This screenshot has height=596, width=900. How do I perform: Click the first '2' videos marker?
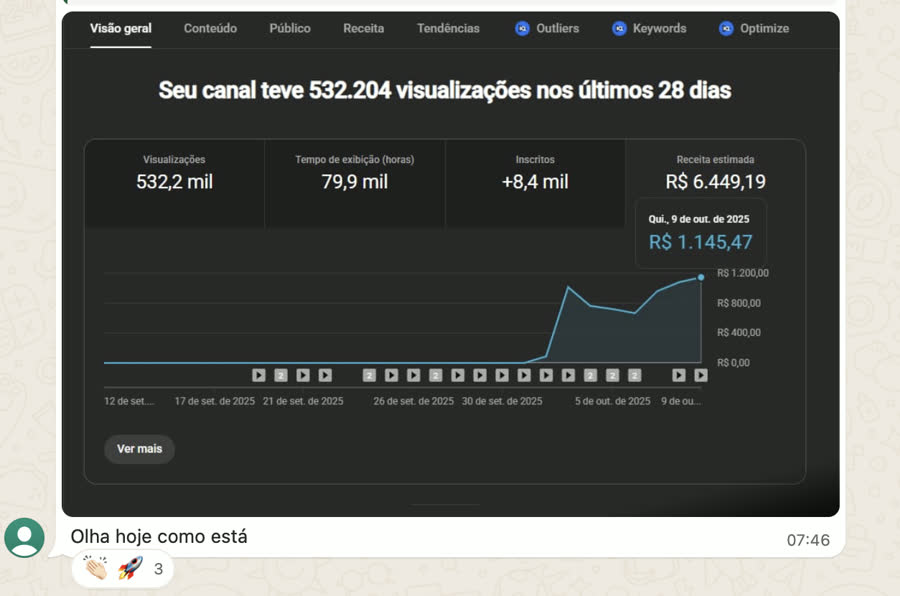click(281, 375)
